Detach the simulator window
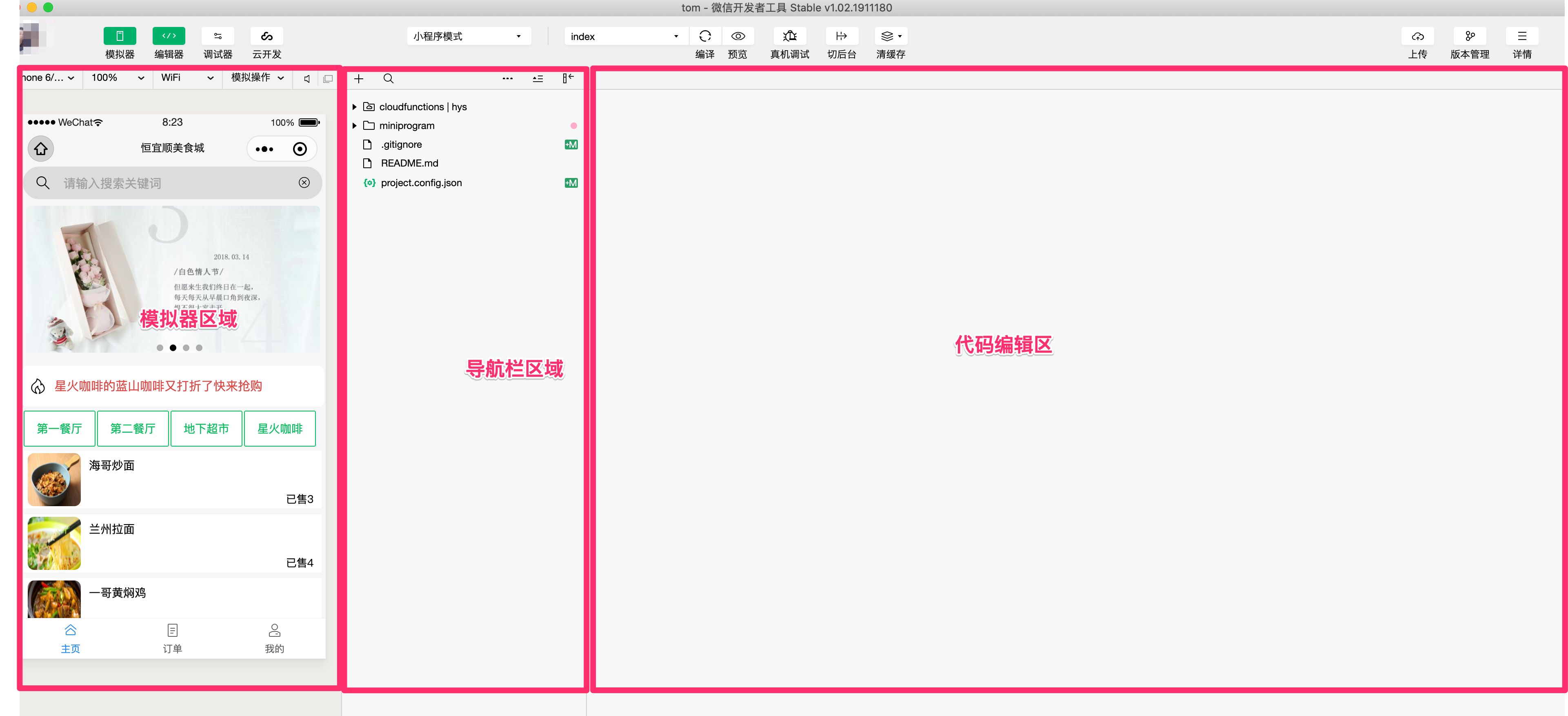The width and height of the screenshot is (1568, 716). coord(328,78)
